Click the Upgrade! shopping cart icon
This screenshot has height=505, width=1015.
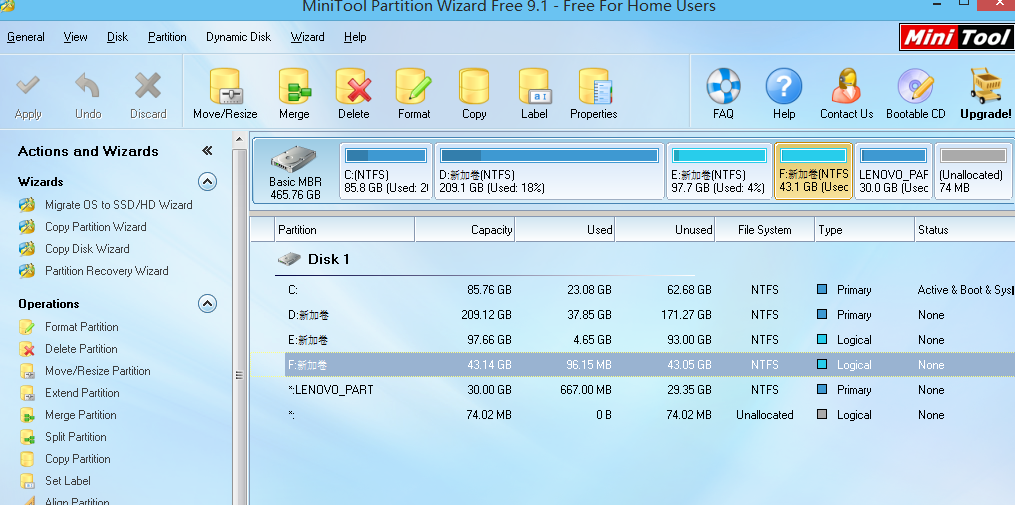[x=986, y=86]
